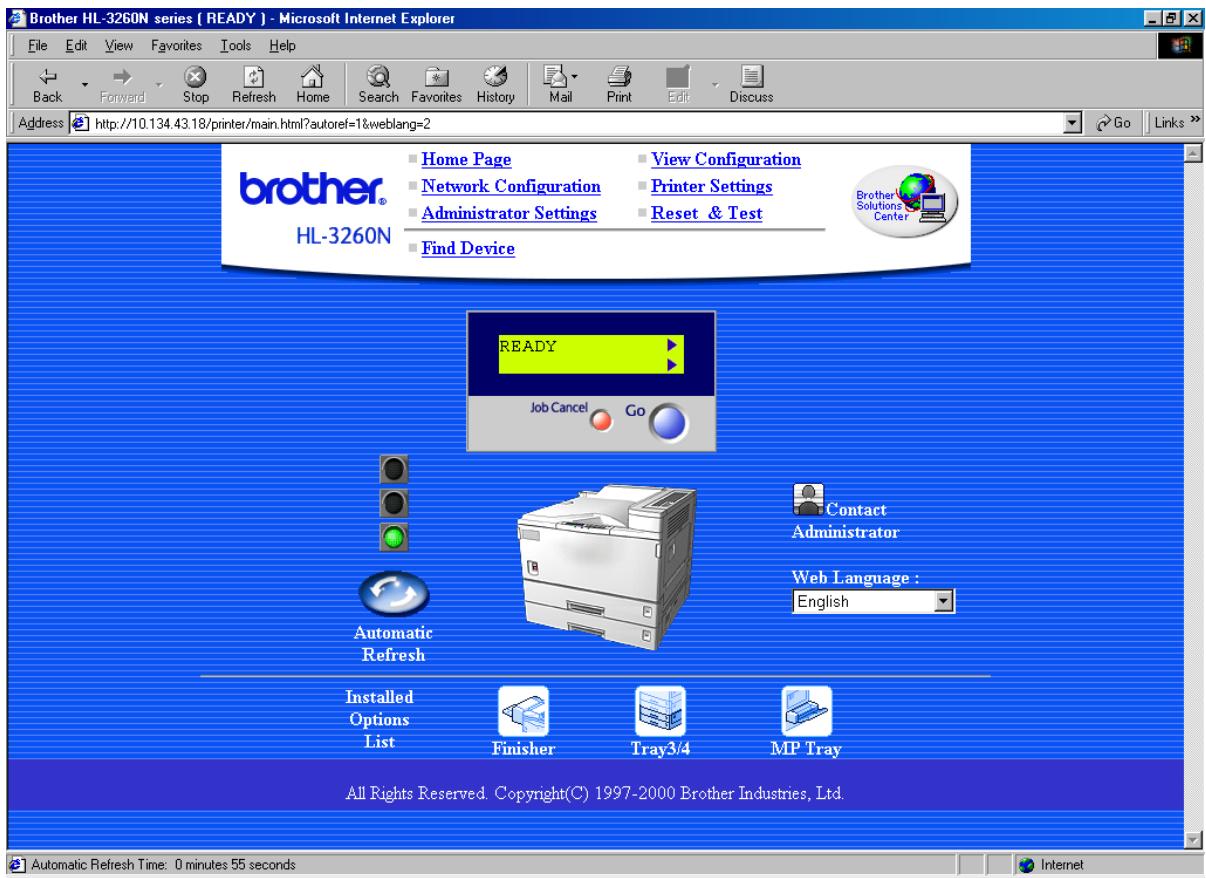Click the Installed Options List text

[x=379, y=719]
